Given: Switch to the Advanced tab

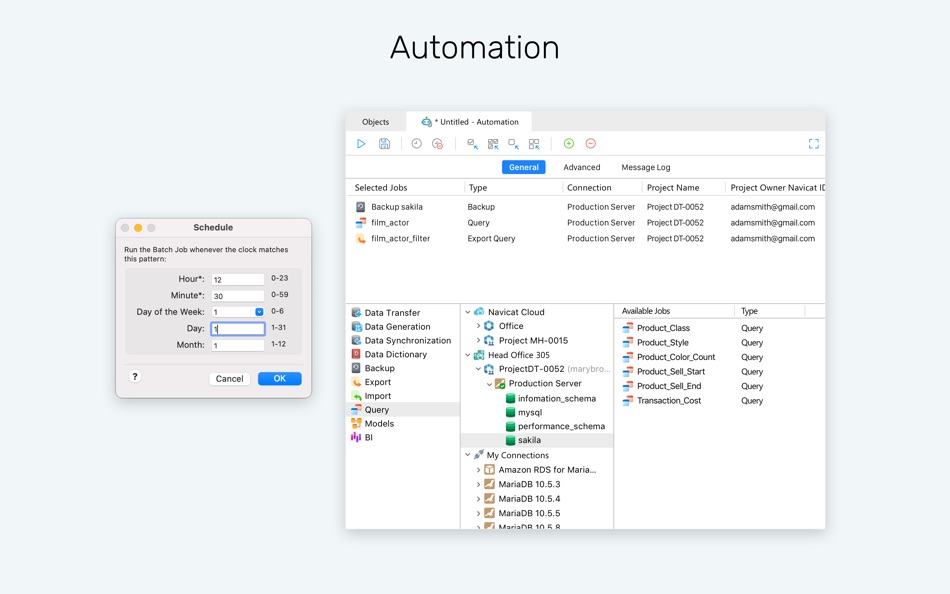Looking at the screenshot, I should (582, 167).
